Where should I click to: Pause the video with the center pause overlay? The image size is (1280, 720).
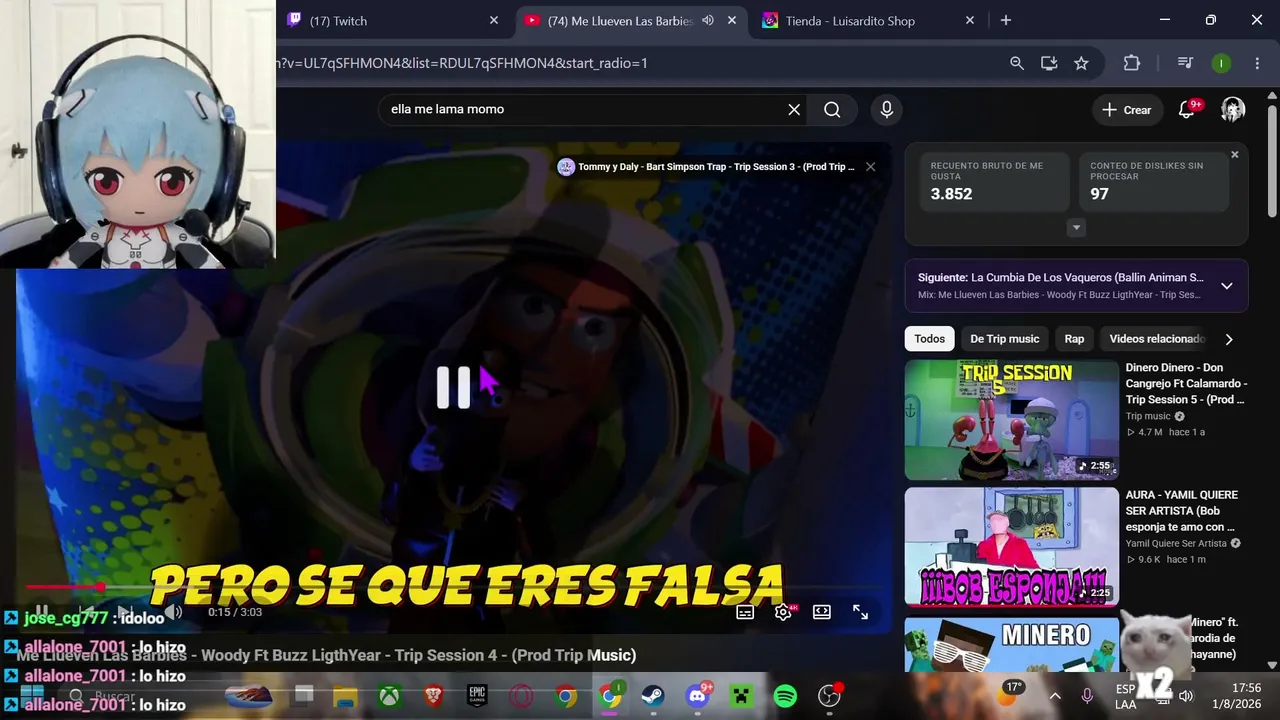pyautogui.click(x=453, y=387)
